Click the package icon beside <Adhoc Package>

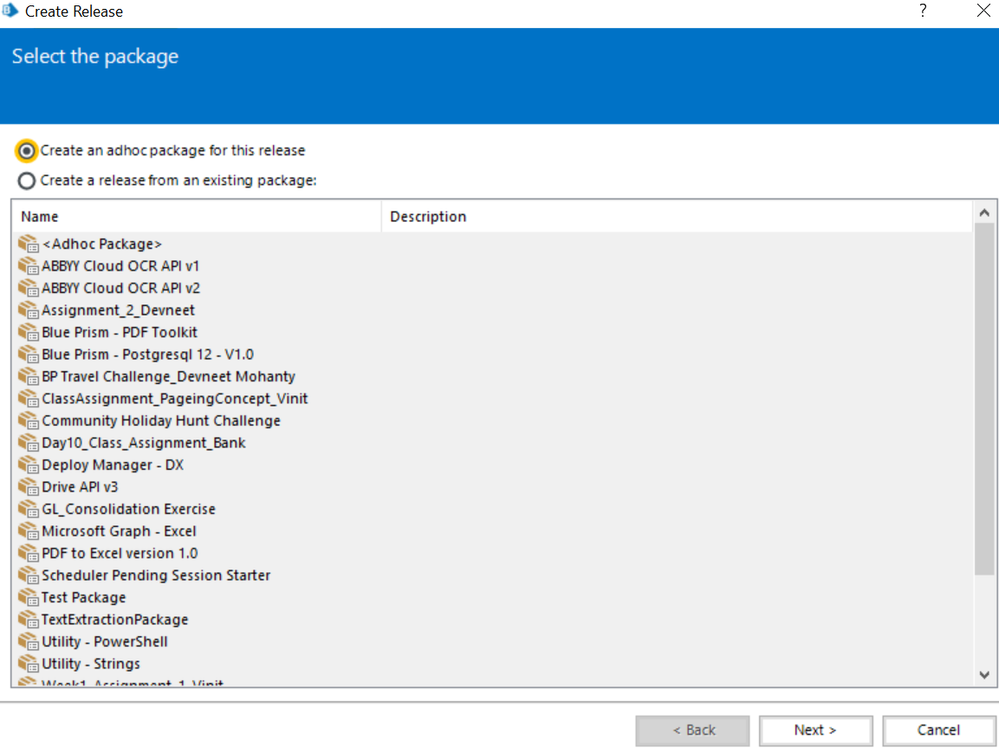(x=29, y=244)
